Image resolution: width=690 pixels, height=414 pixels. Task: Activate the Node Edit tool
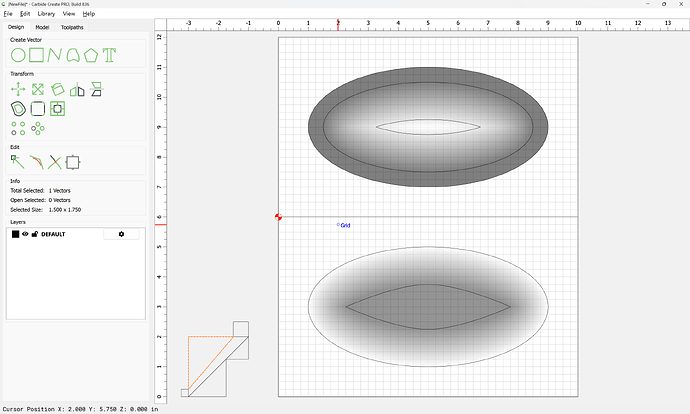[18, 161]
